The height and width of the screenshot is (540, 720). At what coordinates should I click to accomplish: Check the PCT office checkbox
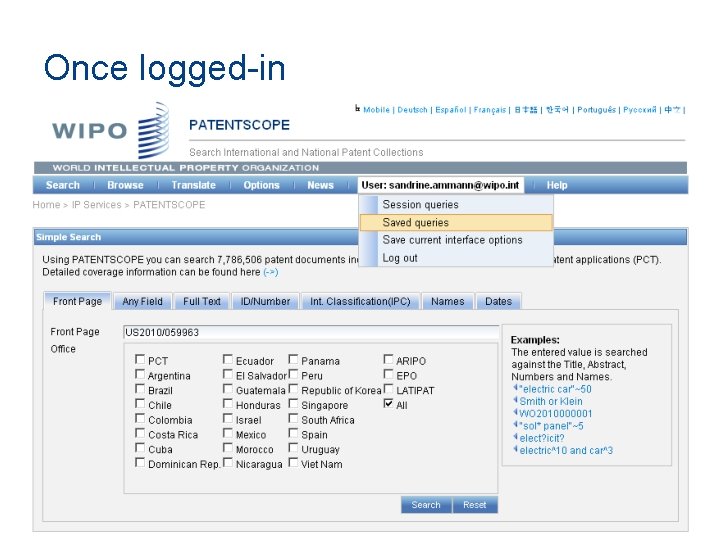tap(140, 359)
